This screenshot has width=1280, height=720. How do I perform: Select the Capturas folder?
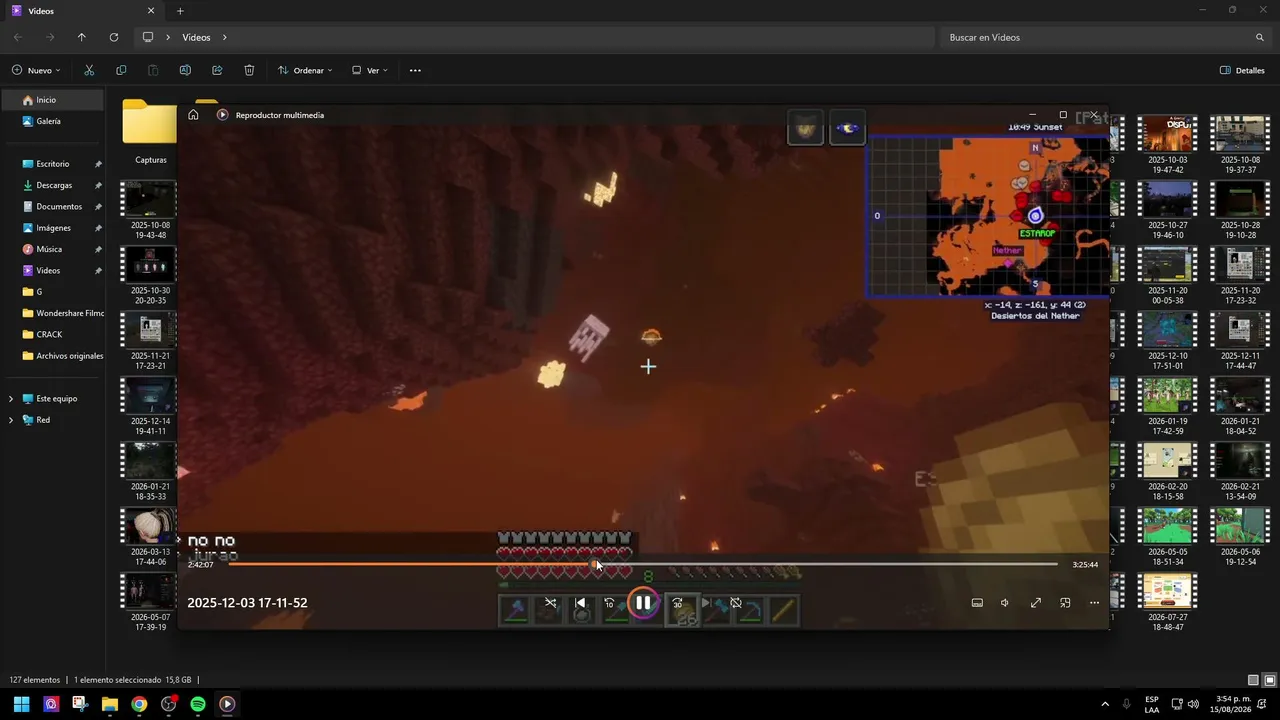click(x=150, y=132)
